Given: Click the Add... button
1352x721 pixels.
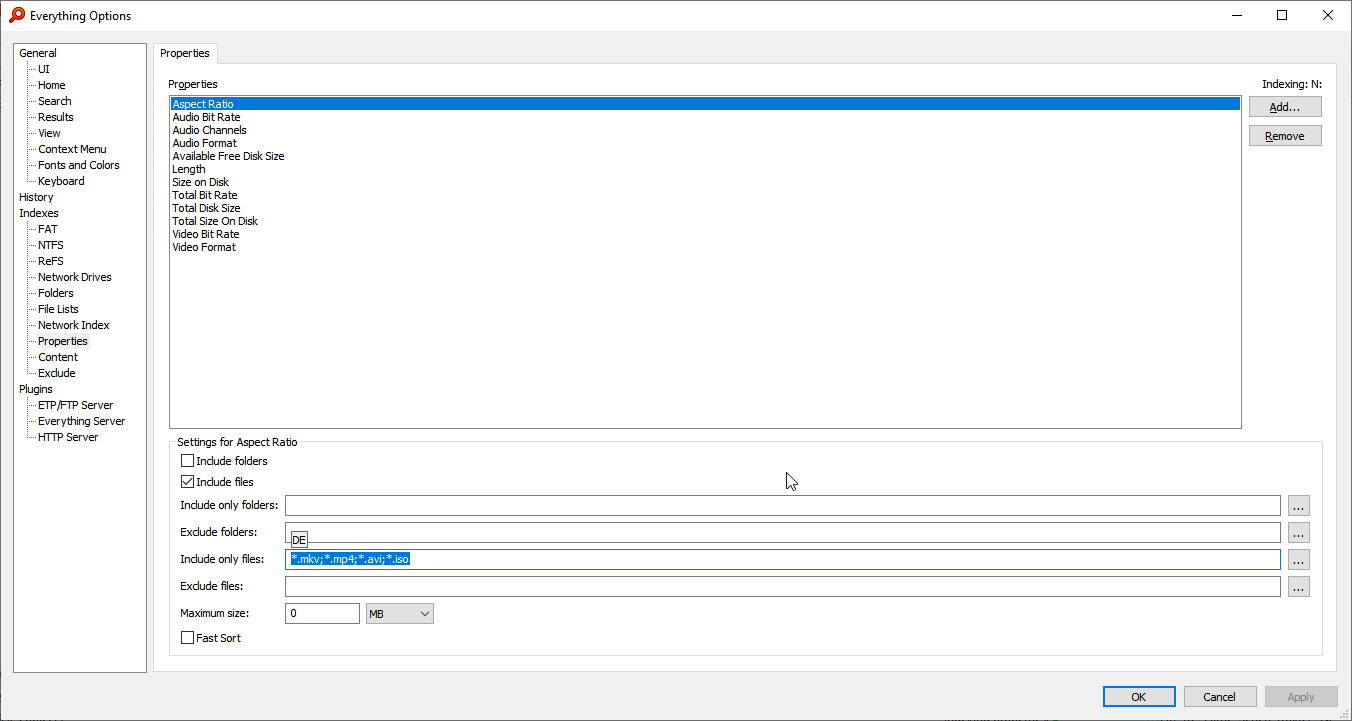Looking at the screenshot, I should pos(1285,107).
